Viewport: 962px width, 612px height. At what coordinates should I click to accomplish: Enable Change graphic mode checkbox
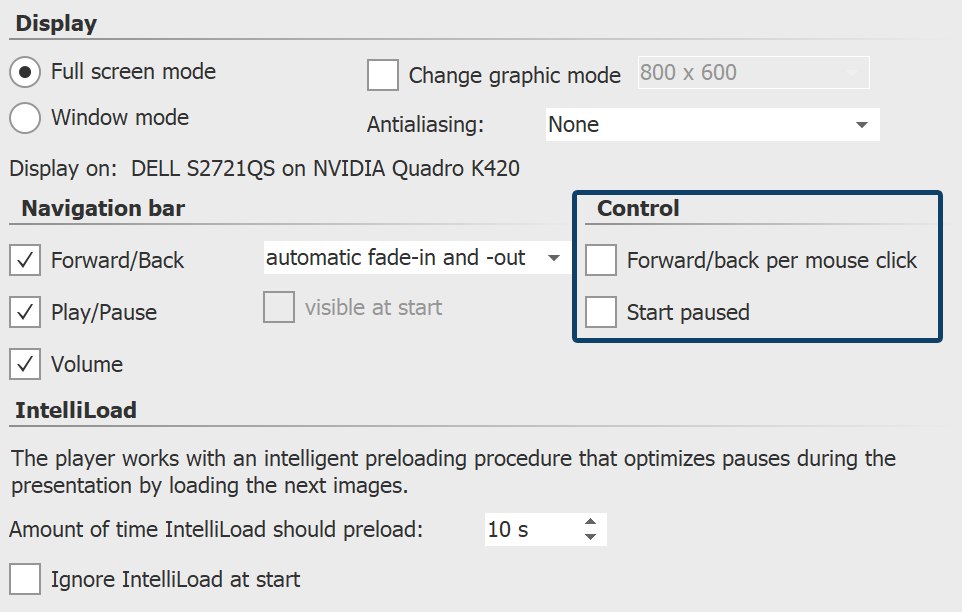click(383, 75)
